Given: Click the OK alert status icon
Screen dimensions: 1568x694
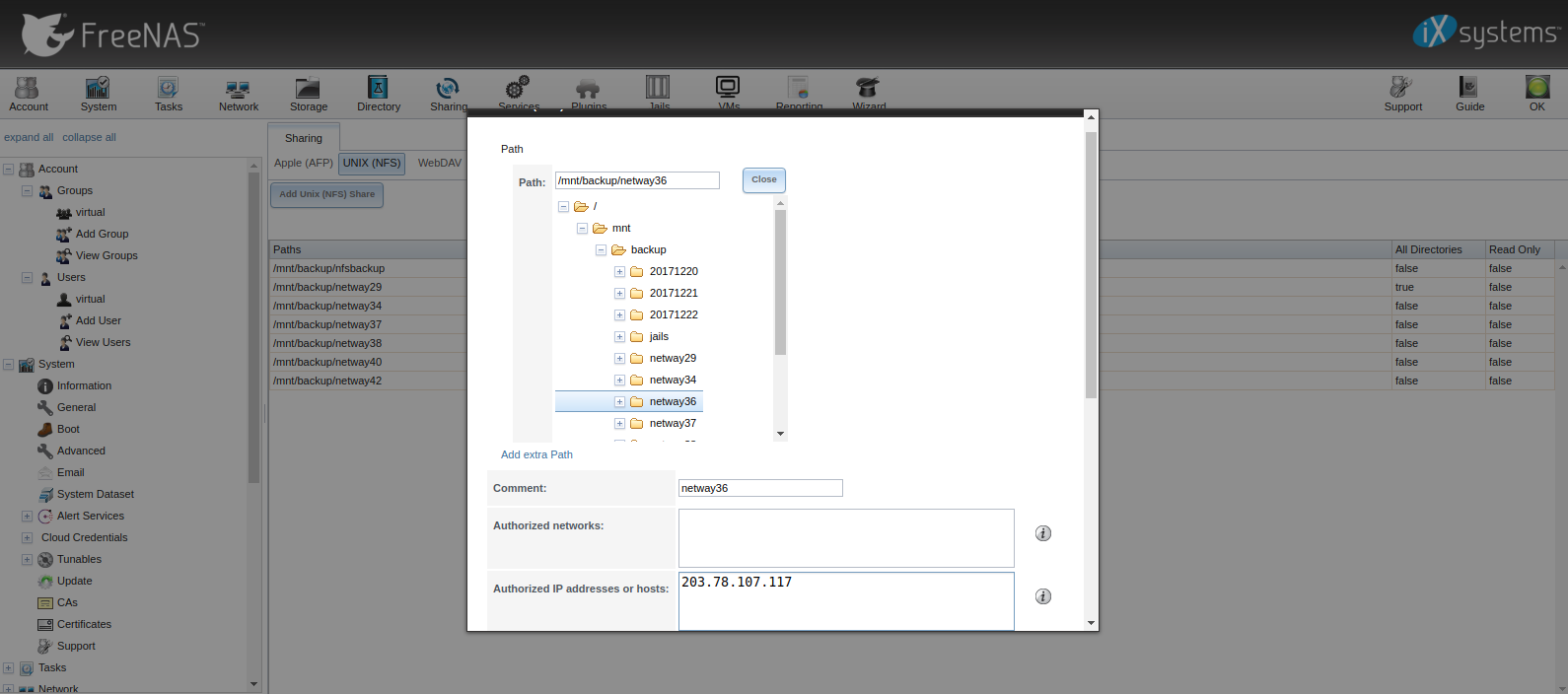Looking at the screenshot, I should 1536,94.
